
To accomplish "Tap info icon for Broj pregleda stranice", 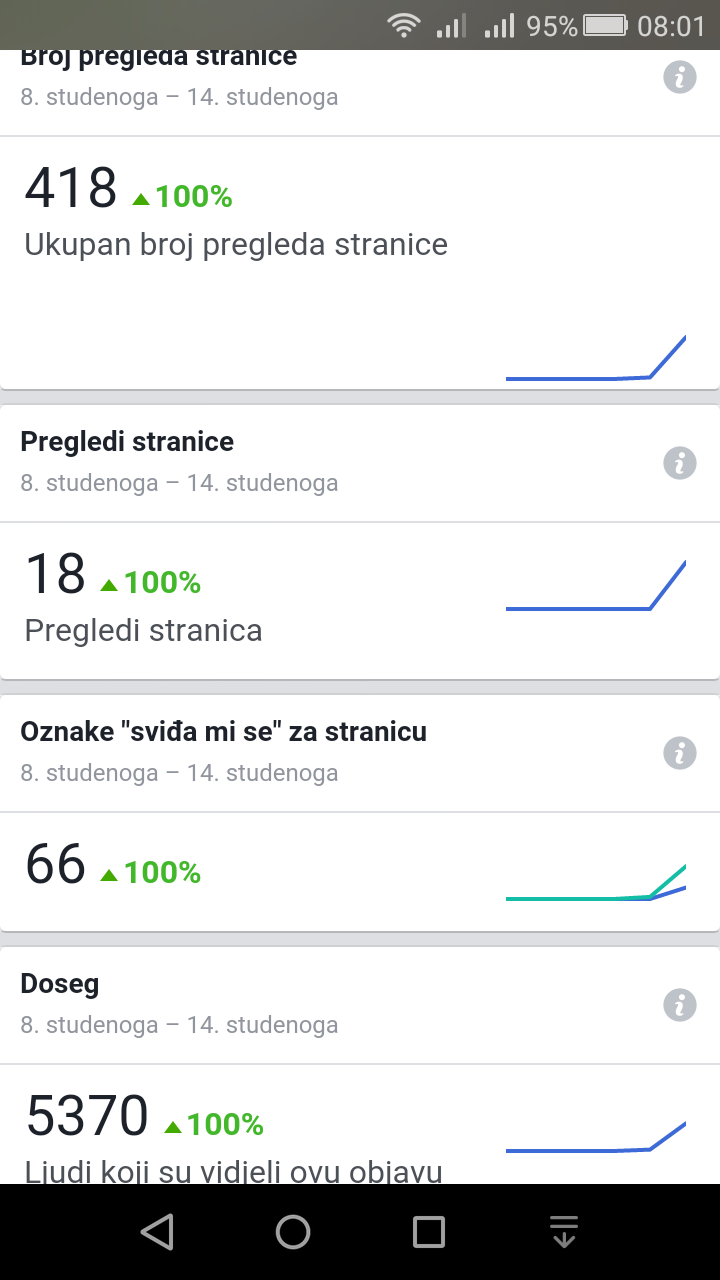I will (680, 77).
